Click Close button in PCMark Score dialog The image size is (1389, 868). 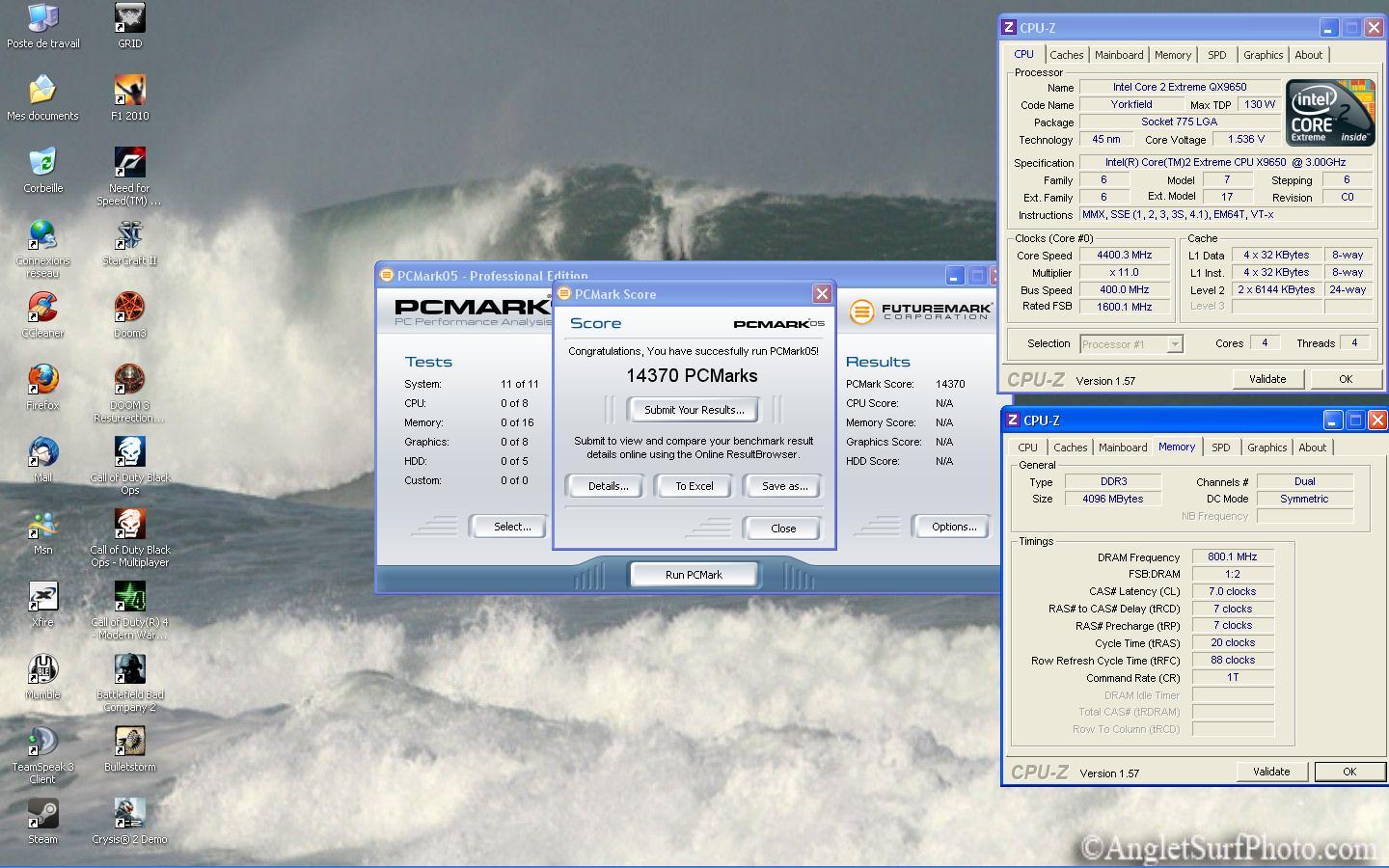783,529
